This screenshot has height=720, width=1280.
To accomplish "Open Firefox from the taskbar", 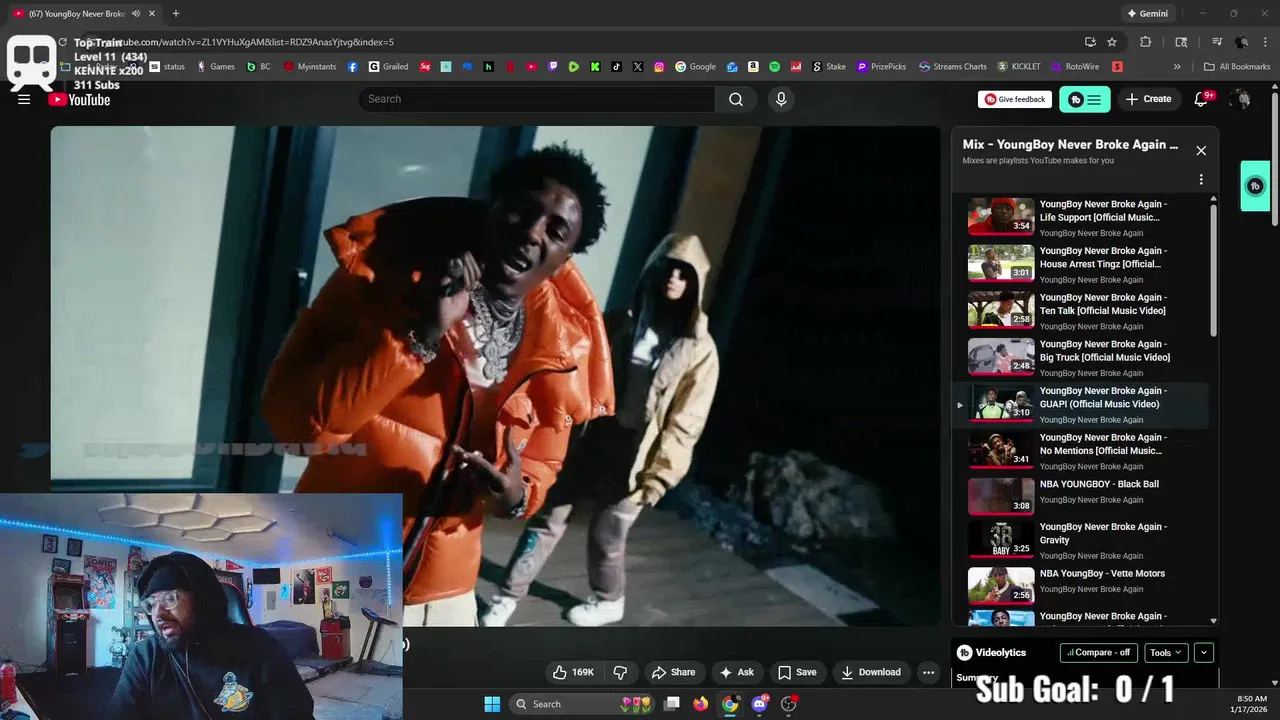I will click(701, 704).
